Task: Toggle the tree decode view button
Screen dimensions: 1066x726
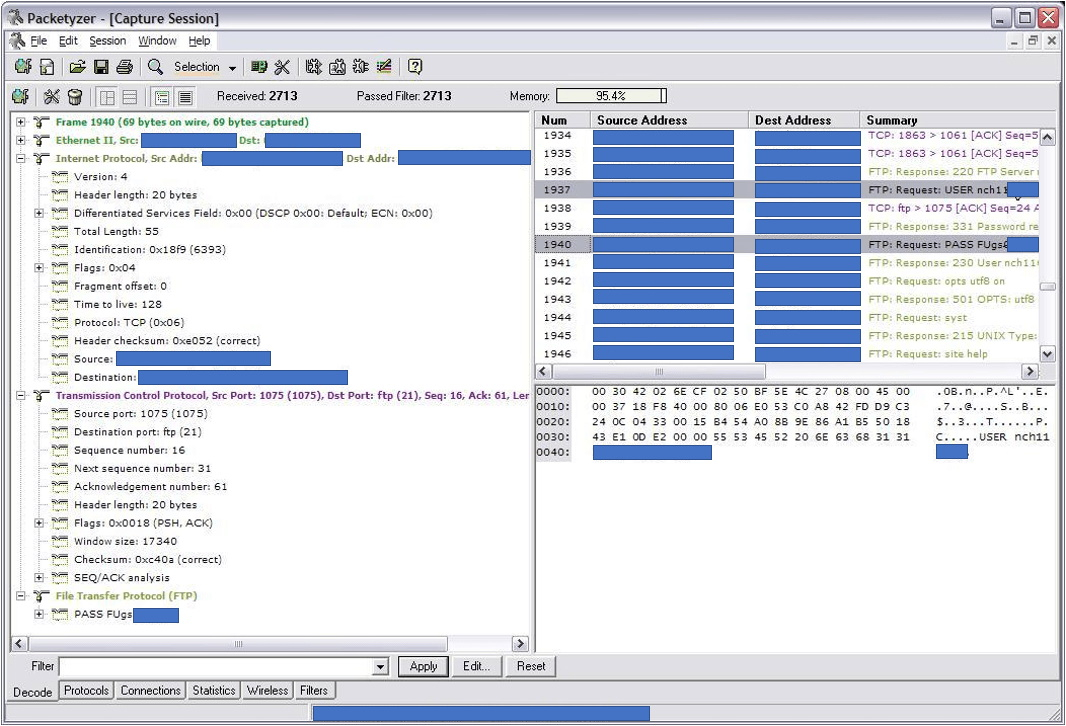Action: tap(161, 97)
